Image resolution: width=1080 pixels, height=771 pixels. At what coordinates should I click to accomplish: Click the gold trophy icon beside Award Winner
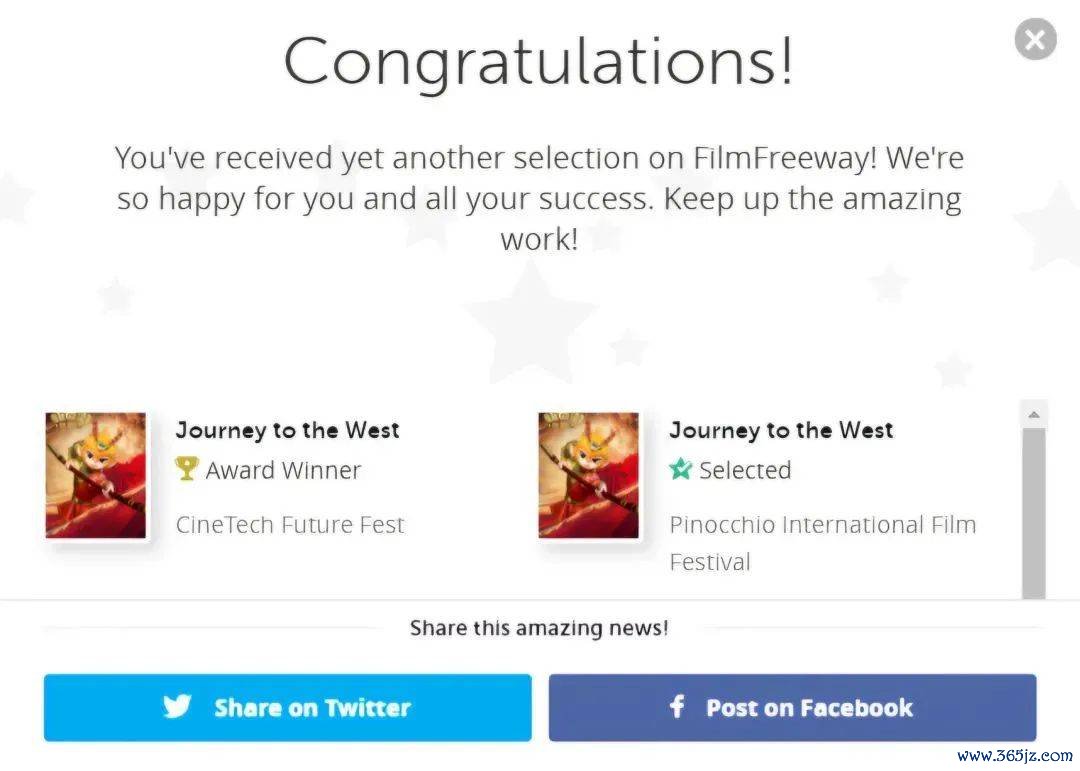(x=186, y=469)
